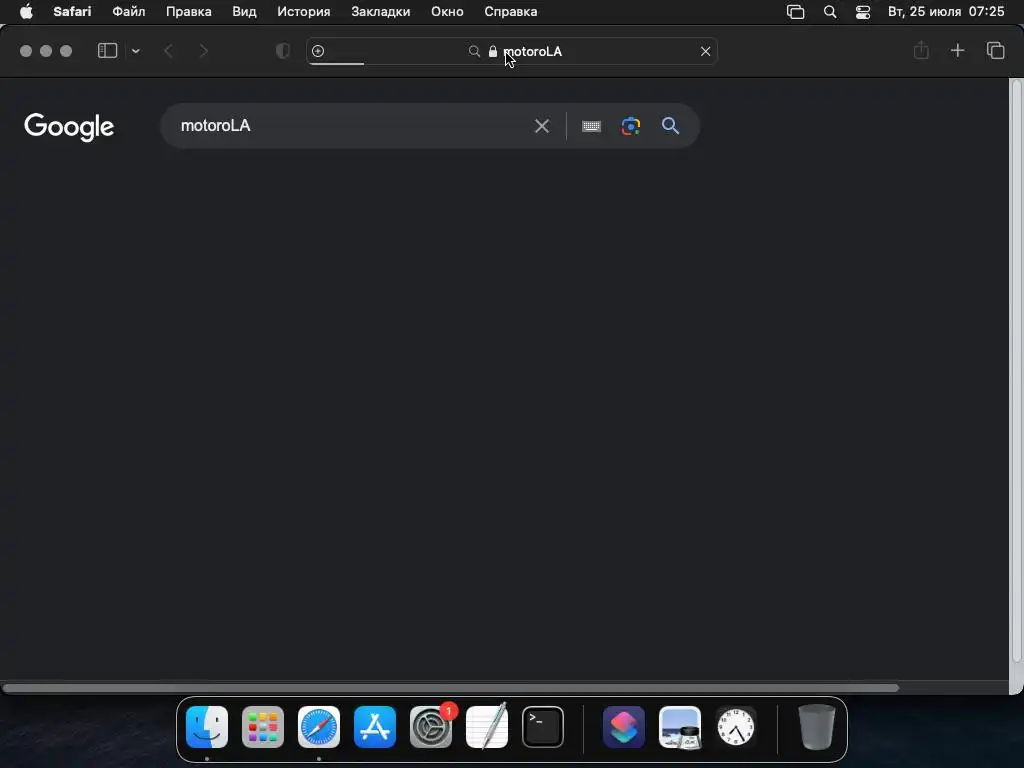Click the horizontal scrollbar at page bottom
The image size is (1024, 768).
click(451, 688)
